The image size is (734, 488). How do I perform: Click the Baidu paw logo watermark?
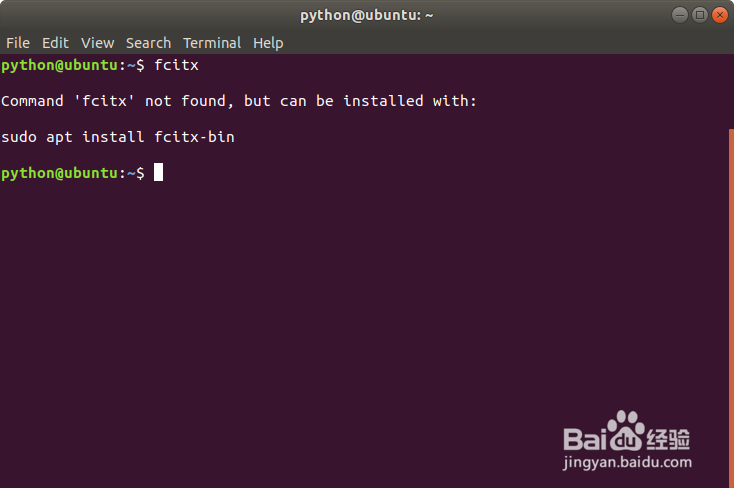pos(626,430)
